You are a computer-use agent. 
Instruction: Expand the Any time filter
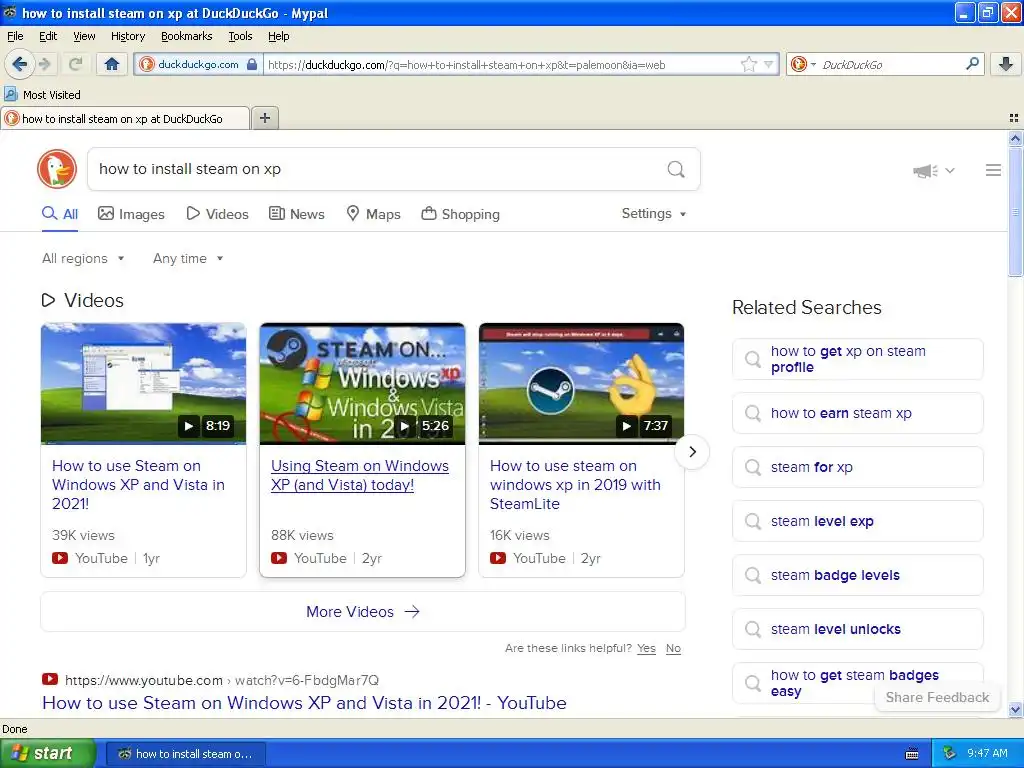coord(188,259)
